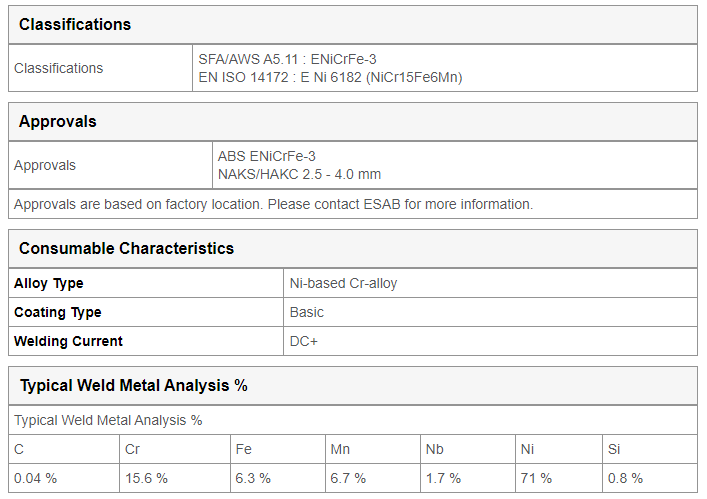Select the Consumable Characteristics header
The height and width of the screenshot is (499, 707).
(126, 248)
